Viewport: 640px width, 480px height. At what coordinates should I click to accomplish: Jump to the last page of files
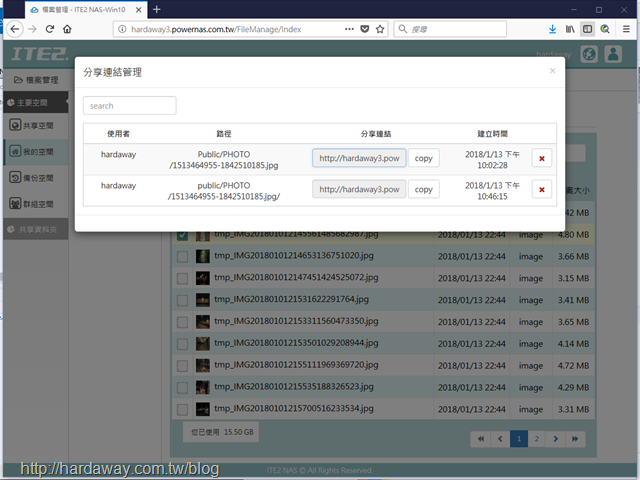tap(575, 439)
